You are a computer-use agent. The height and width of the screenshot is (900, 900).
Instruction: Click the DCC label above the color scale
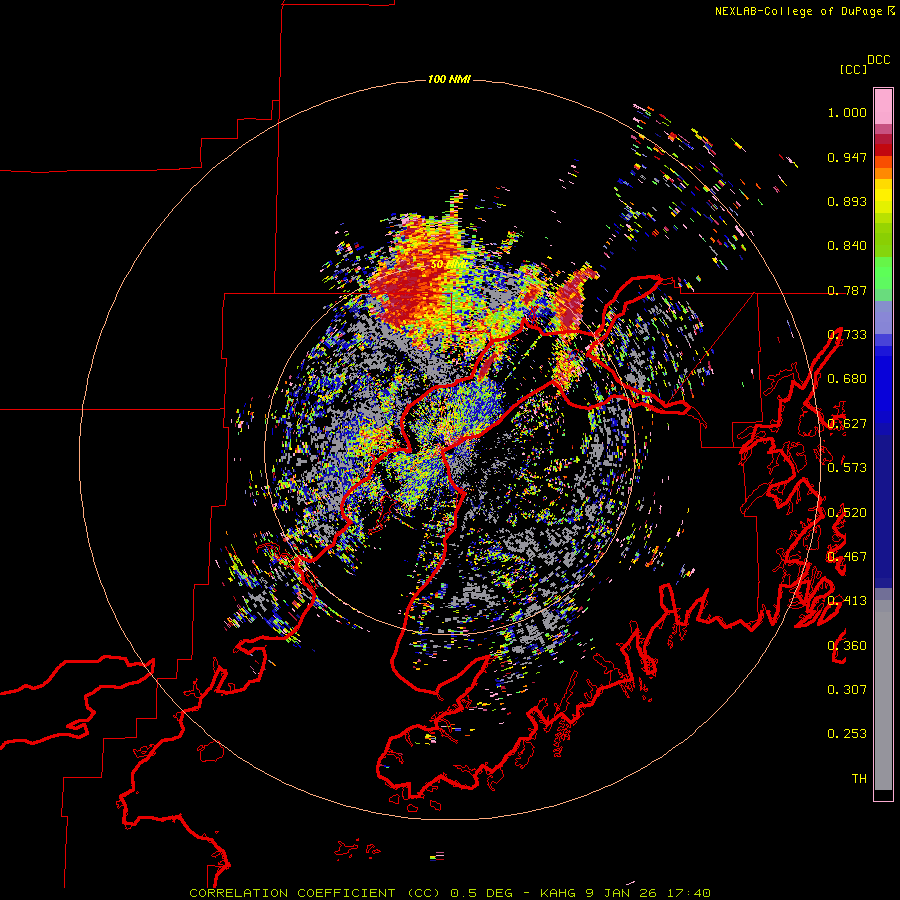pos(879,60)
